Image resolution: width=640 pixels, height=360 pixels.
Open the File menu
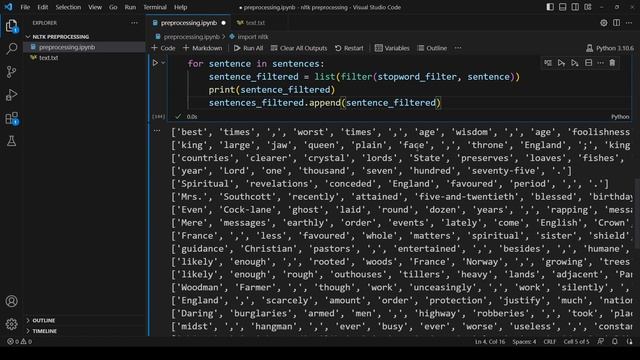point(25,7)
